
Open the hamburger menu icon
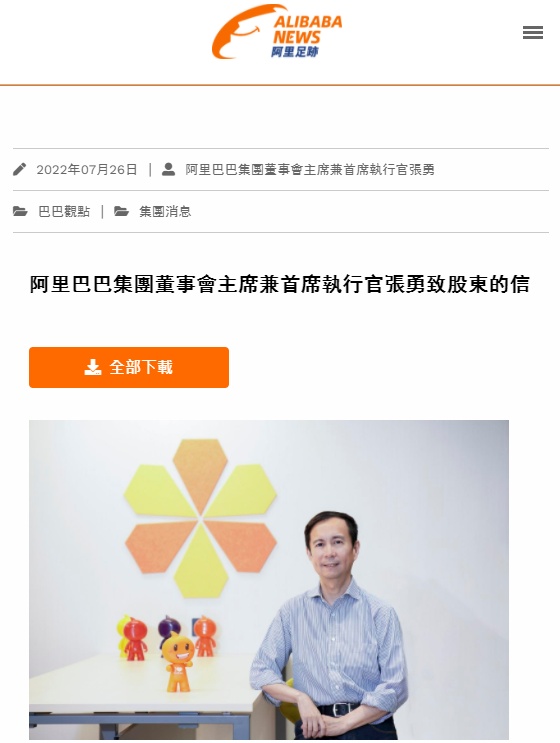click(x=533, y=33)
